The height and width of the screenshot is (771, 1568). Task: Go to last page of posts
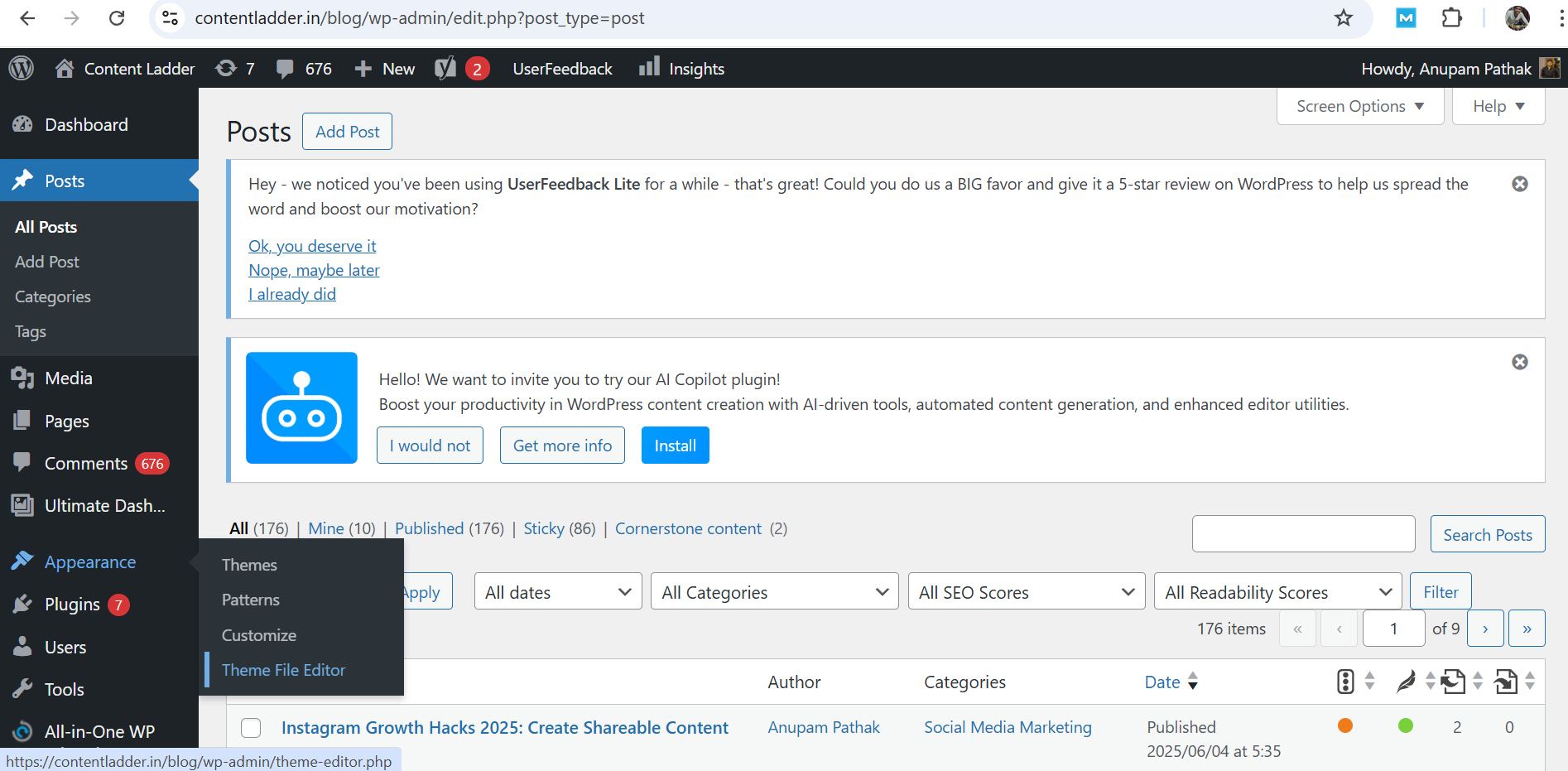point(1527,629)
